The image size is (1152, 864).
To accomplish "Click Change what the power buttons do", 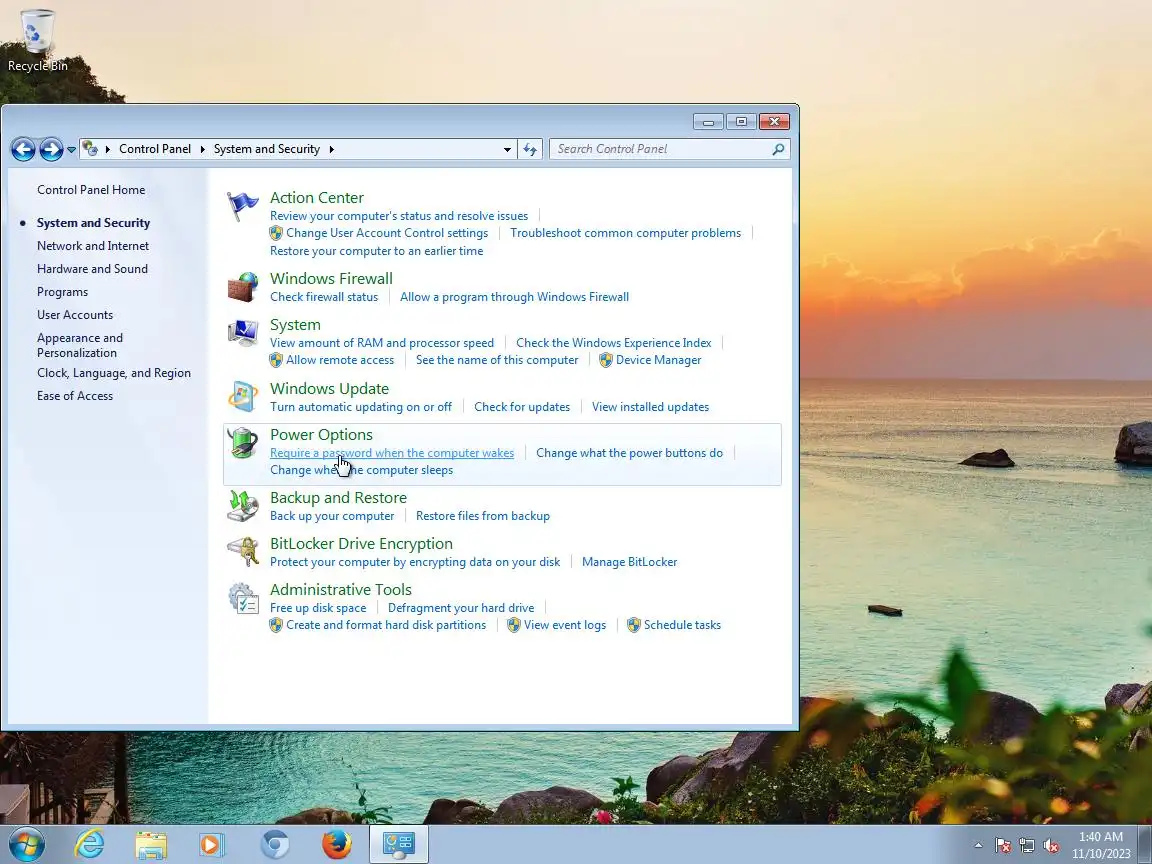I will tap(630, 453).
